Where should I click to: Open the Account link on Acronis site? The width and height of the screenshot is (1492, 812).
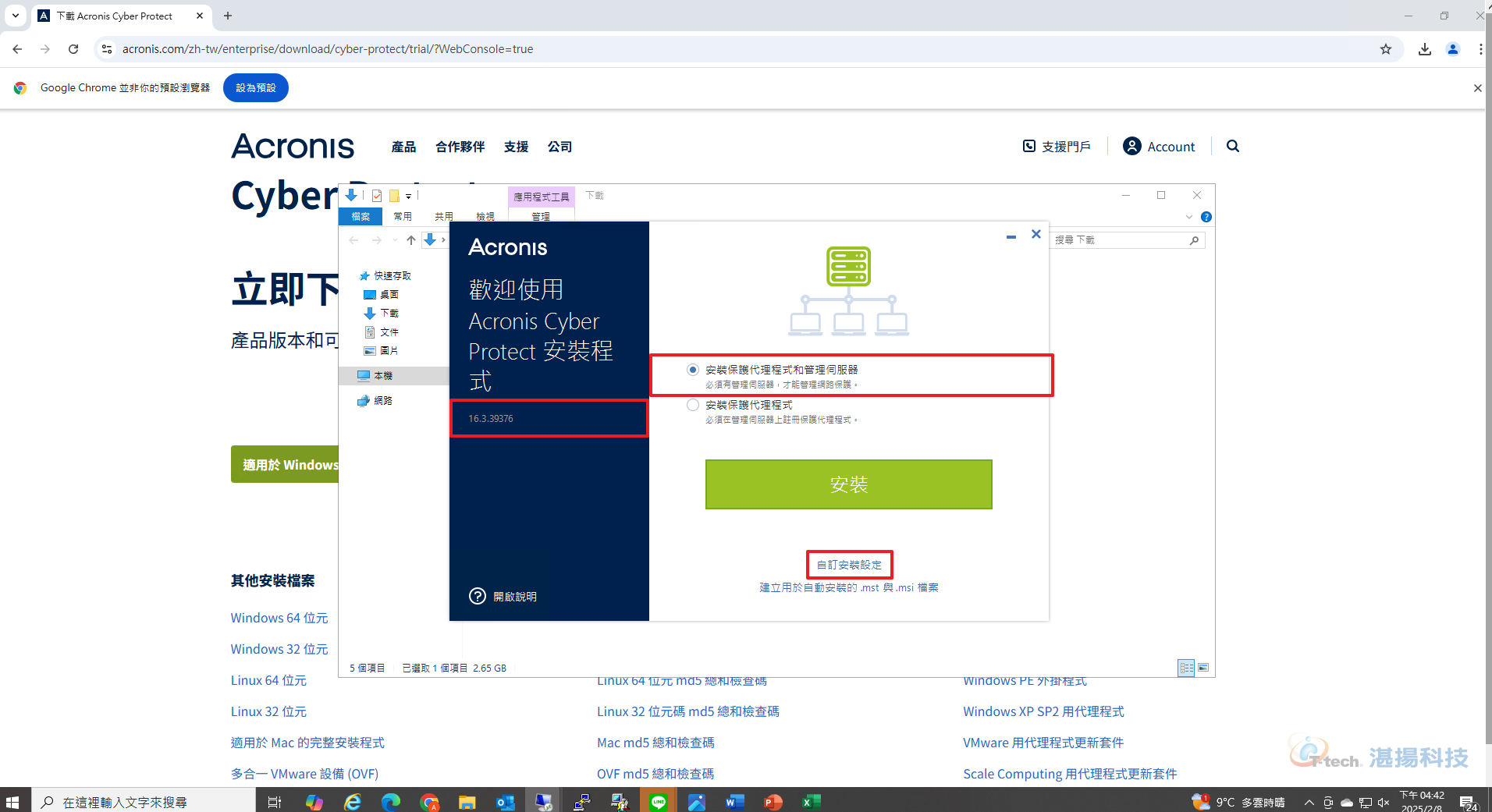1159,147
